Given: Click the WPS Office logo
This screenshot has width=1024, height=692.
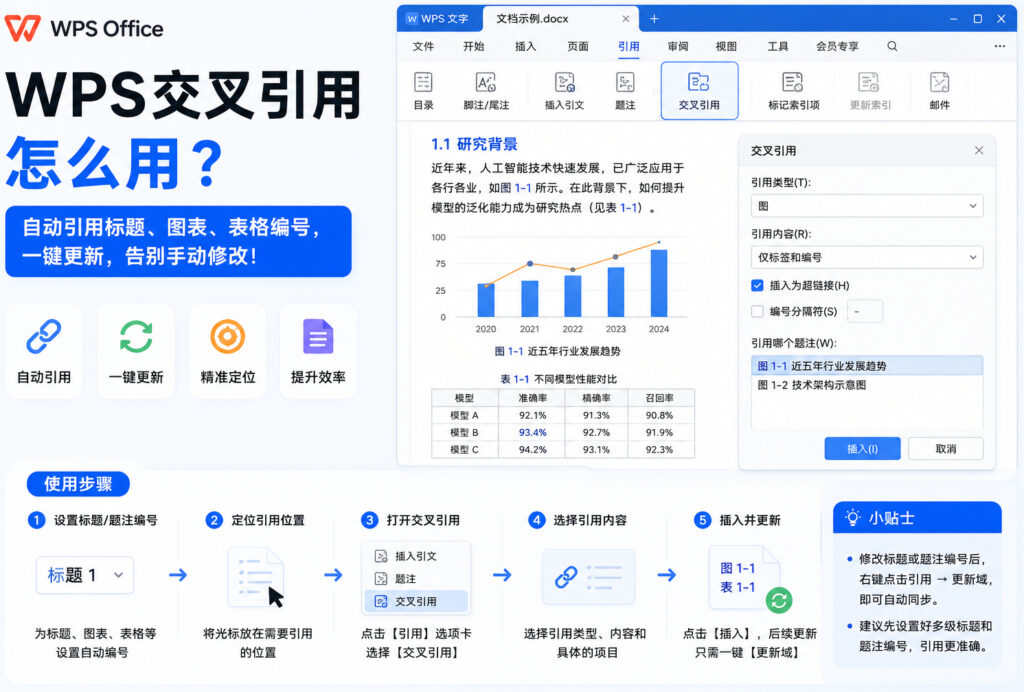Looking at the screenshot, I should pyautogui.click(x=84, y=28).
